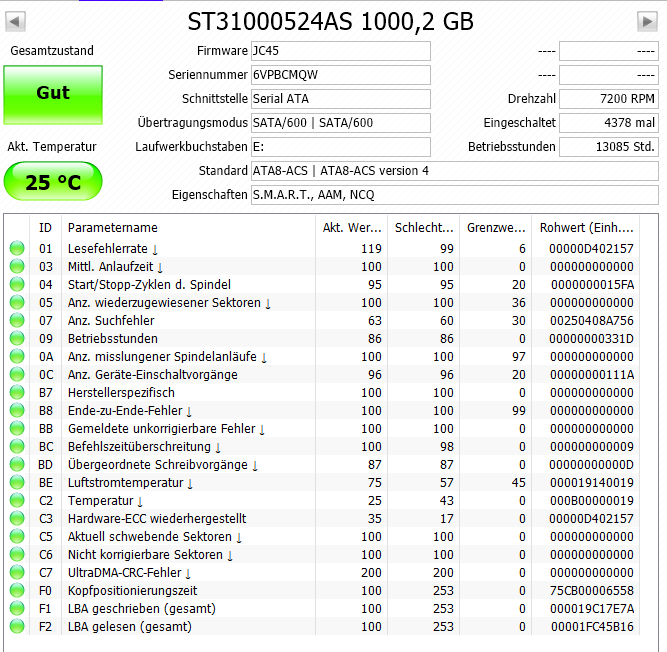Click status dot for Gemeldete unkorrigierbare Fehler
This screenshot has width=667, height=652.
tap(17, 428)
